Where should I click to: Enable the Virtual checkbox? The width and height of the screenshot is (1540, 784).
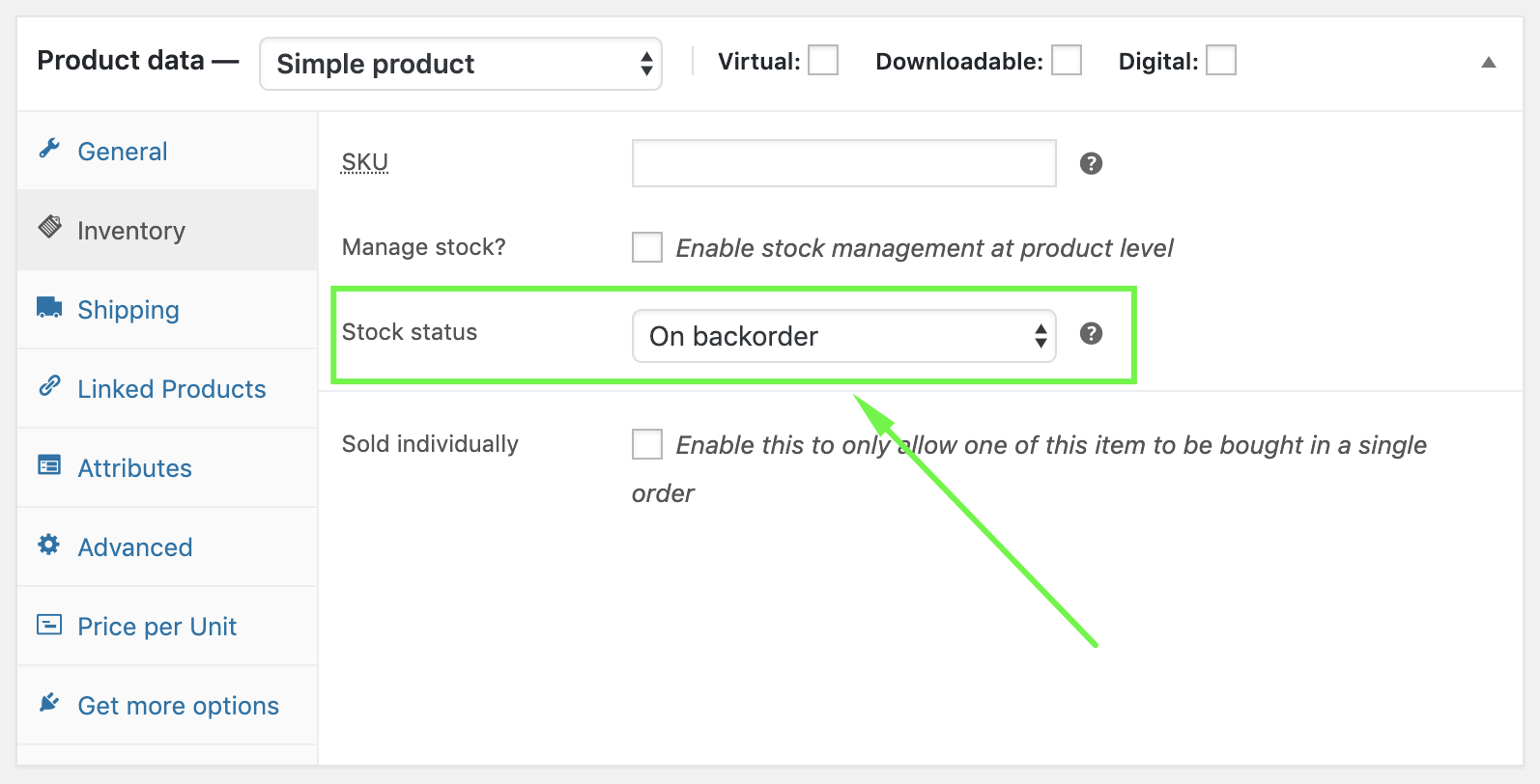(x=823, y=60)
